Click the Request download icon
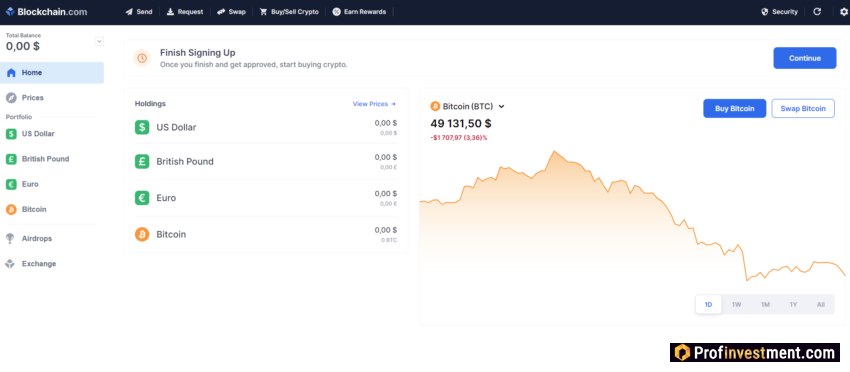Image resolution: width=850 pixels, height=372 pixels. [x=170, y=12]
